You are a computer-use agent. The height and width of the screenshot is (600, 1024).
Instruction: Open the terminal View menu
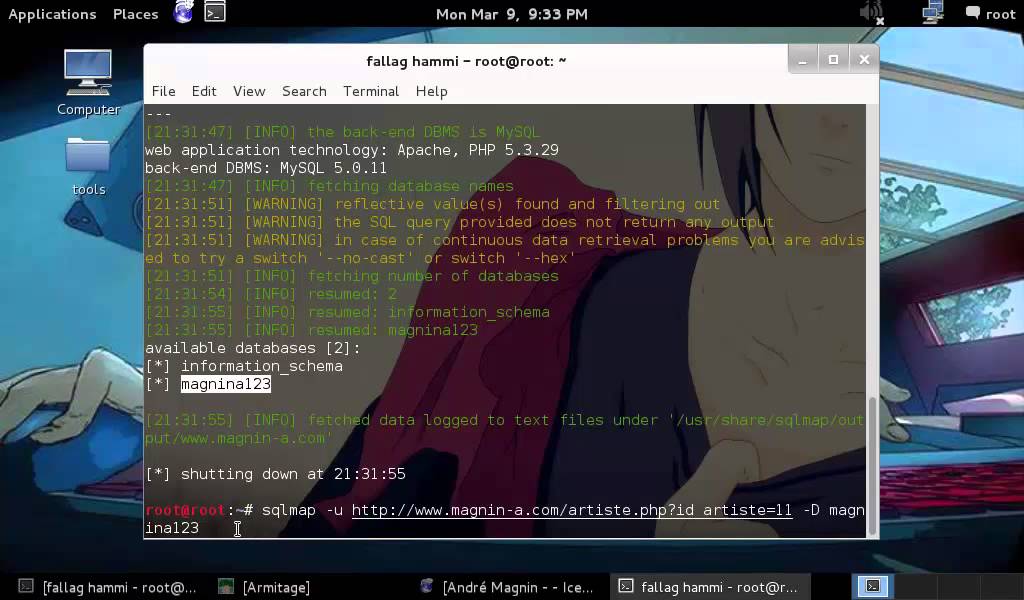(249, 91)
